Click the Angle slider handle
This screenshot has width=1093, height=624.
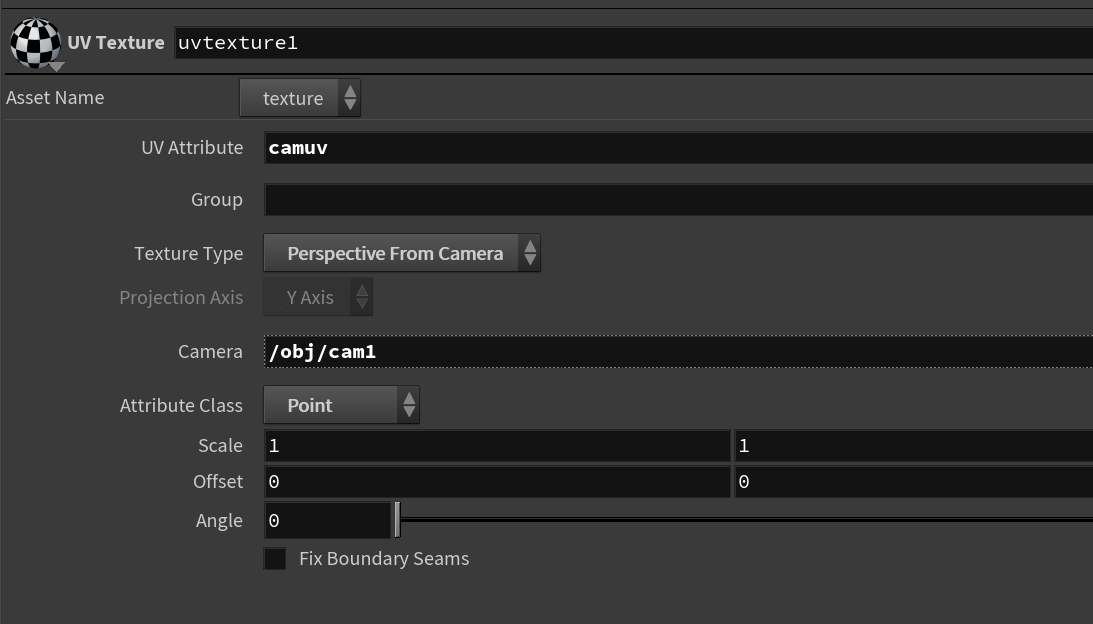click(x=397, y=520)
